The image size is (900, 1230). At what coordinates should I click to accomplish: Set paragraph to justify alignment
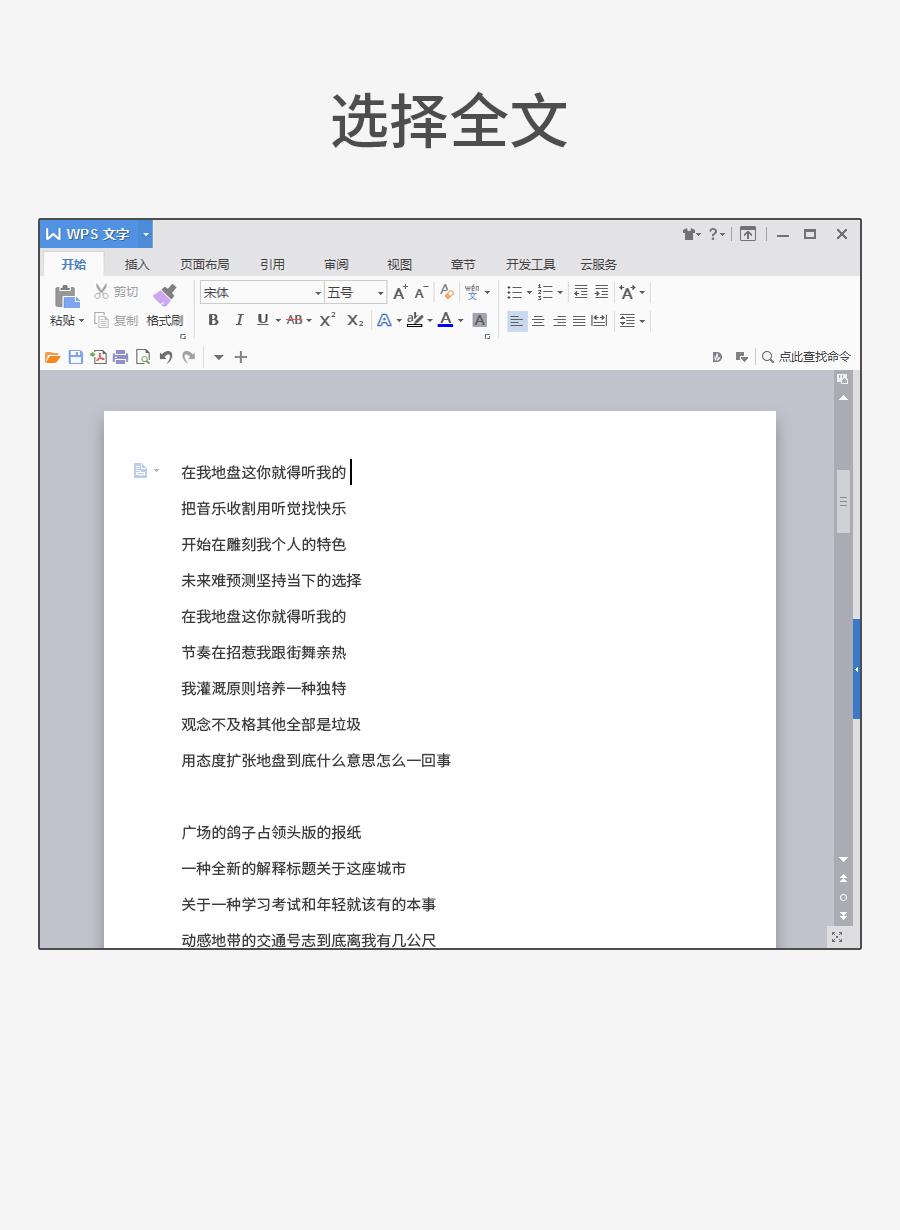(x=579, y=320)
